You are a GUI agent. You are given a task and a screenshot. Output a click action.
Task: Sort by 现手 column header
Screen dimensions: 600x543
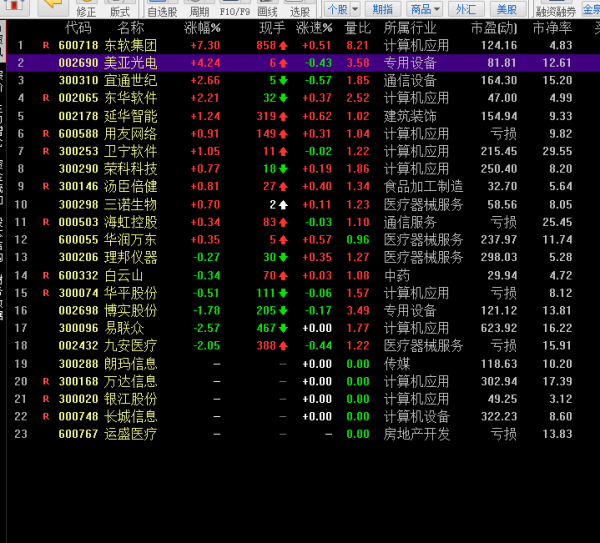tap(272, 28)
